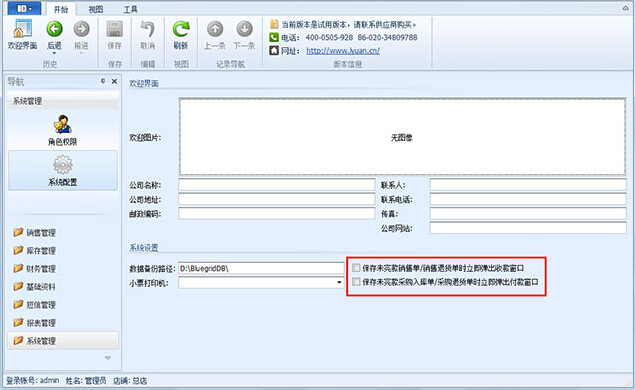Open the 财务管理 folder
The height and width of the screenshot is (390, 635).
pos(34,269)
